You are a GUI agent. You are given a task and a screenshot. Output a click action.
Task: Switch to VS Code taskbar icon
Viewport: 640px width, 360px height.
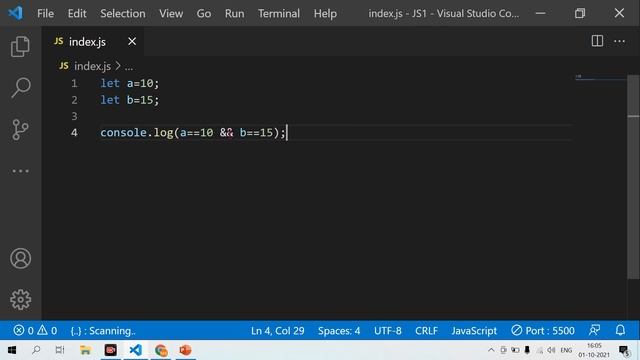point(136,350)
